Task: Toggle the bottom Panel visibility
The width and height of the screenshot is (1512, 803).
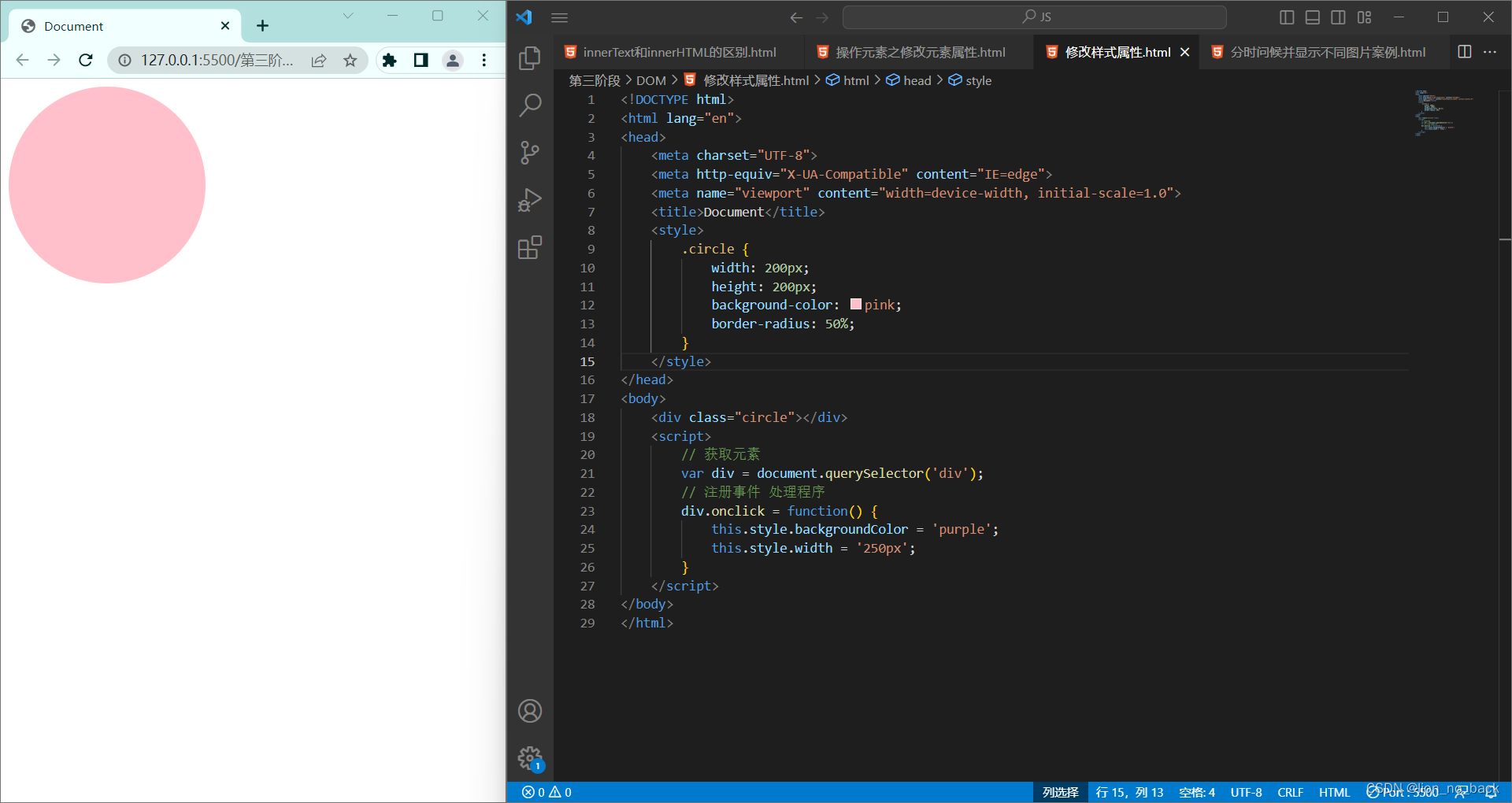Action: [1313, 17]
